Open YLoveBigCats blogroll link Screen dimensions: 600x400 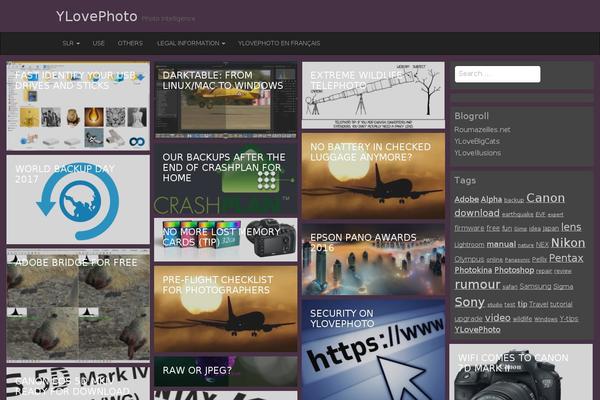click(x=477, y=141)
